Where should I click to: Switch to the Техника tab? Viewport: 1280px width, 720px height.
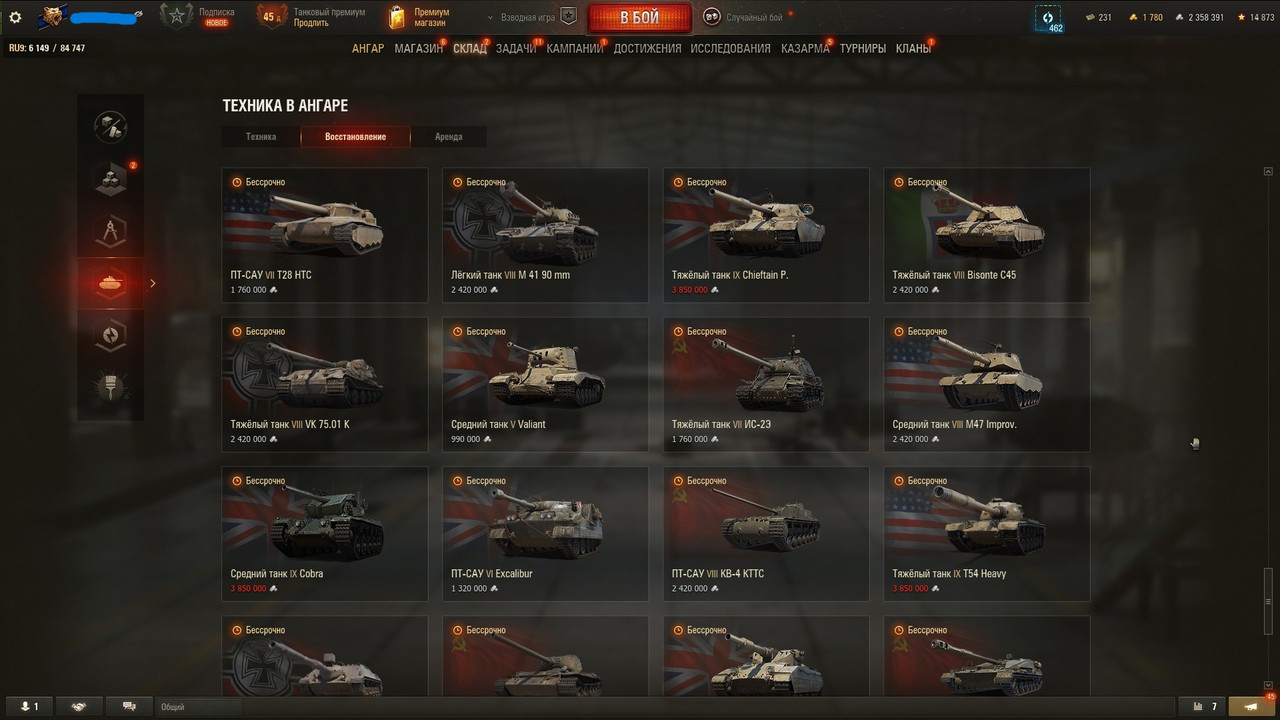pyautogui.click(x=261, y=137)
